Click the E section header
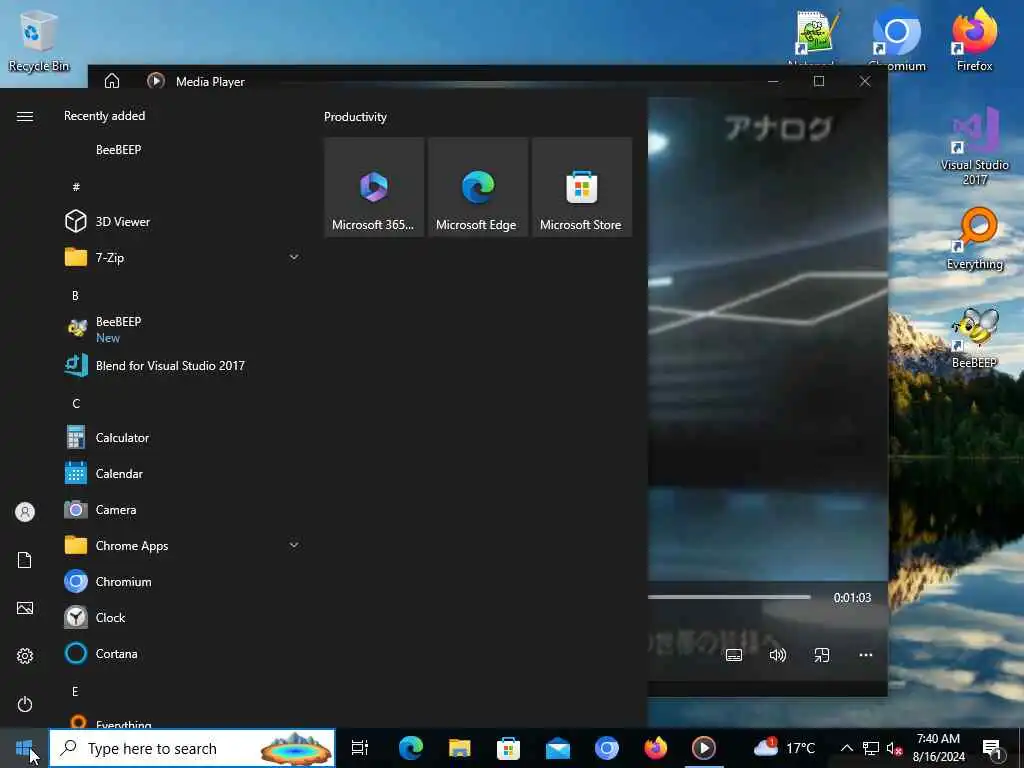 tap(75, 692)
